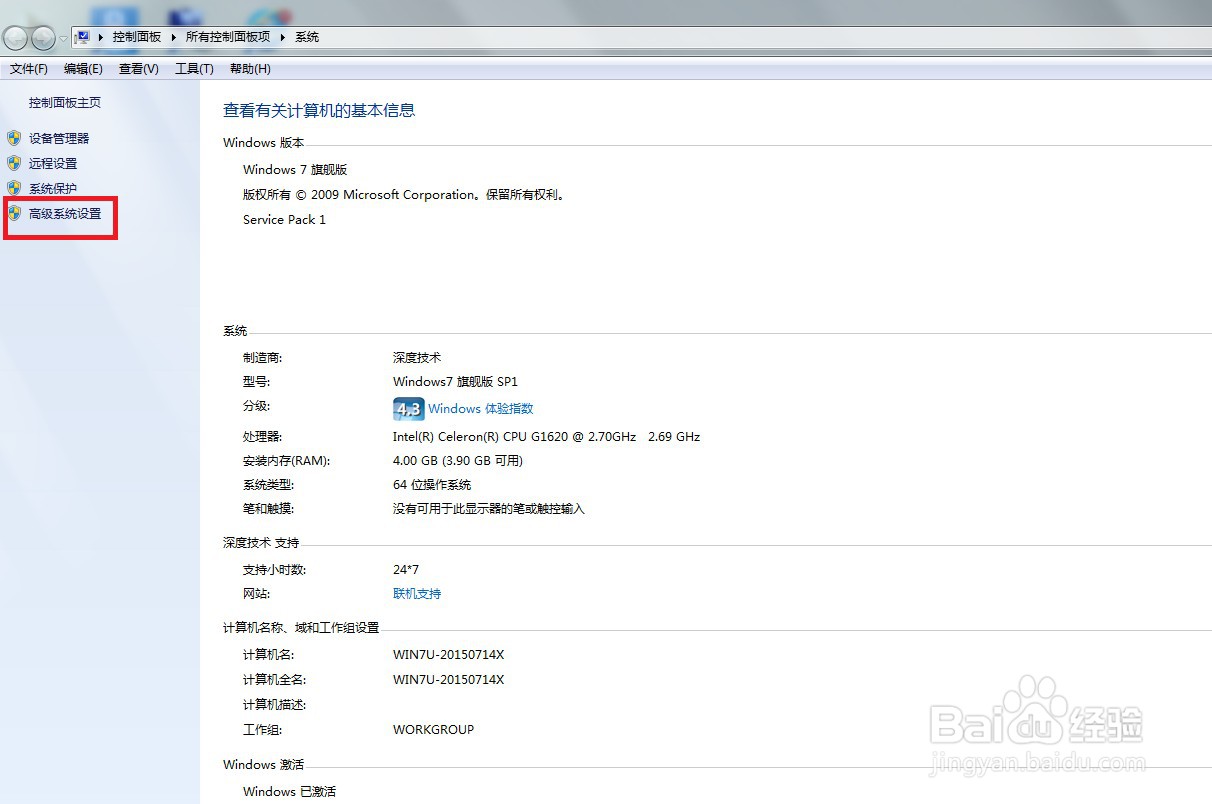Click the WORKGROUP value
Screen dimensions: 1212x804
pyautogui.click(x=434, y=730)
